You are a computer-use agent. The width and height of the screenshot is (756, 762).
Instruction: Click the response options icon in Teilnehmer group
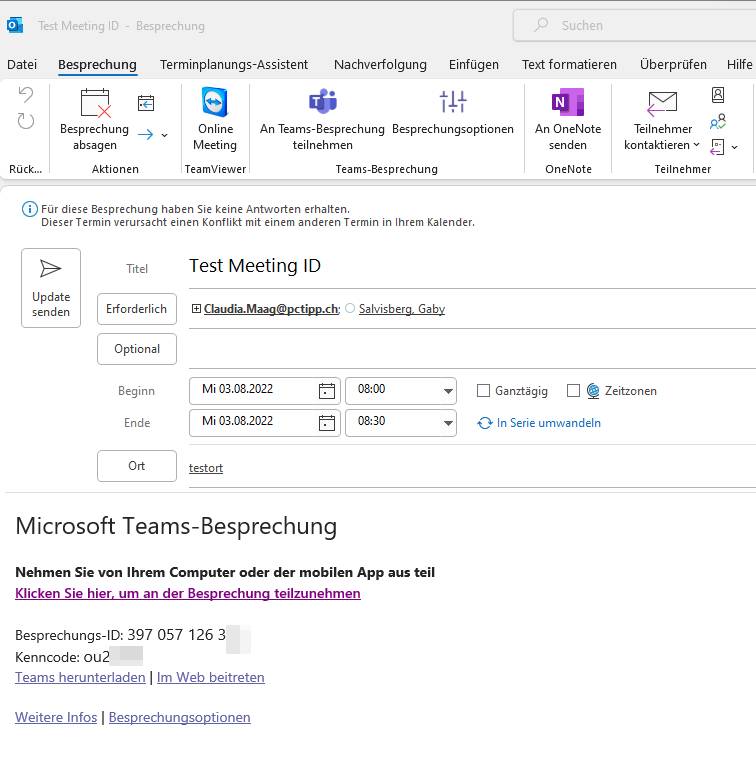[x=717, y=147]
